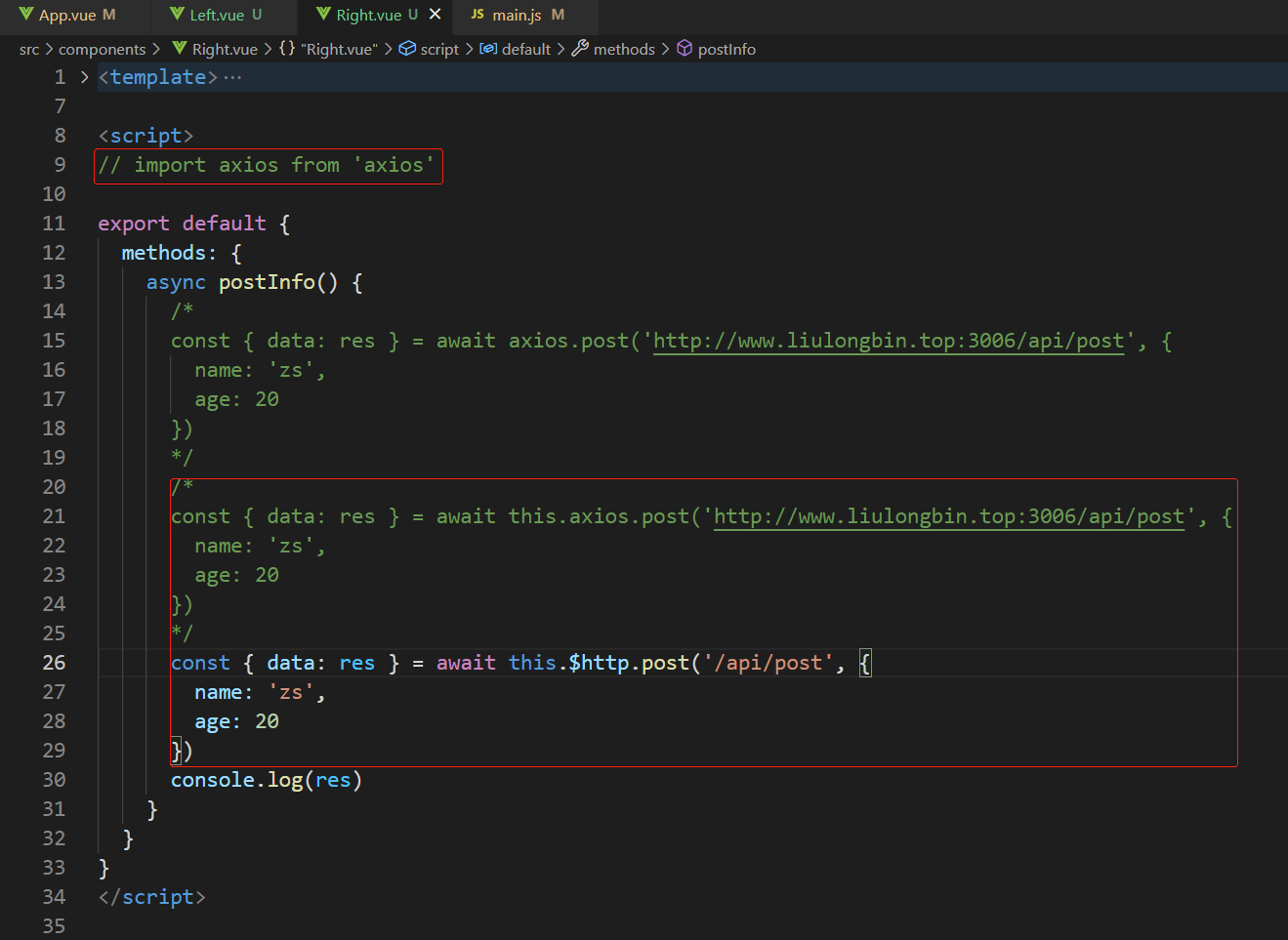Click the script breadcrumb cube icon
1288x940 pixels.
pos(407,49)
